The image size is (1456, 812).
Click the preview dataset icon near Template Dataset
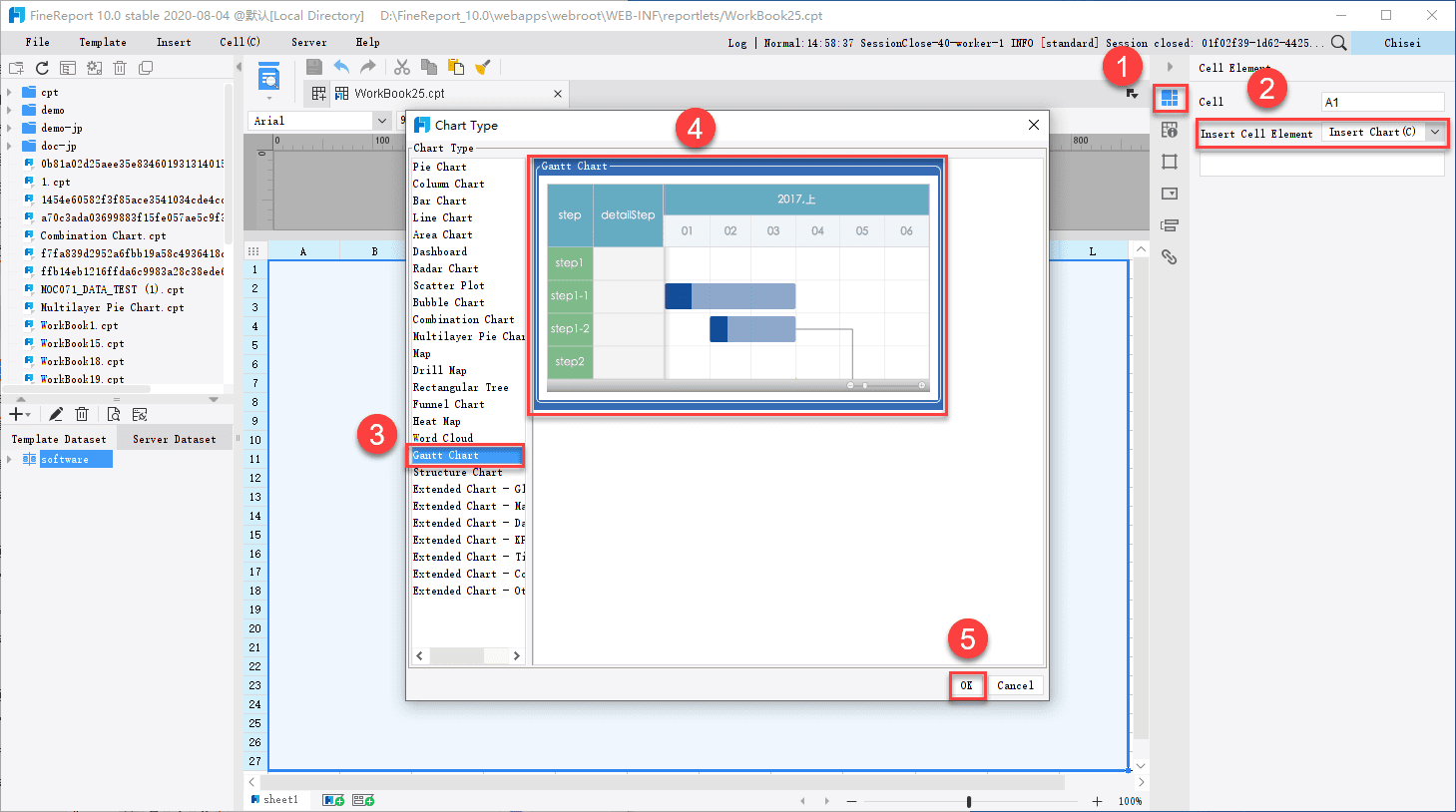coord(114,413)
